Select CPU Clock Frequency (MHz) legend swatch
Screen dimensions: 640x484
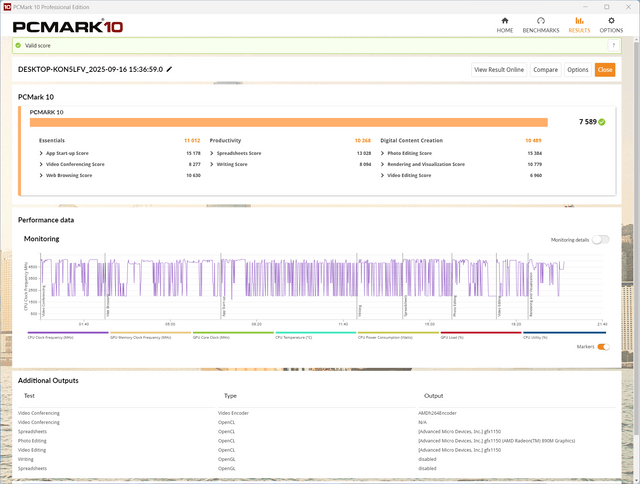pyautogui.click(x=68, y=333)
